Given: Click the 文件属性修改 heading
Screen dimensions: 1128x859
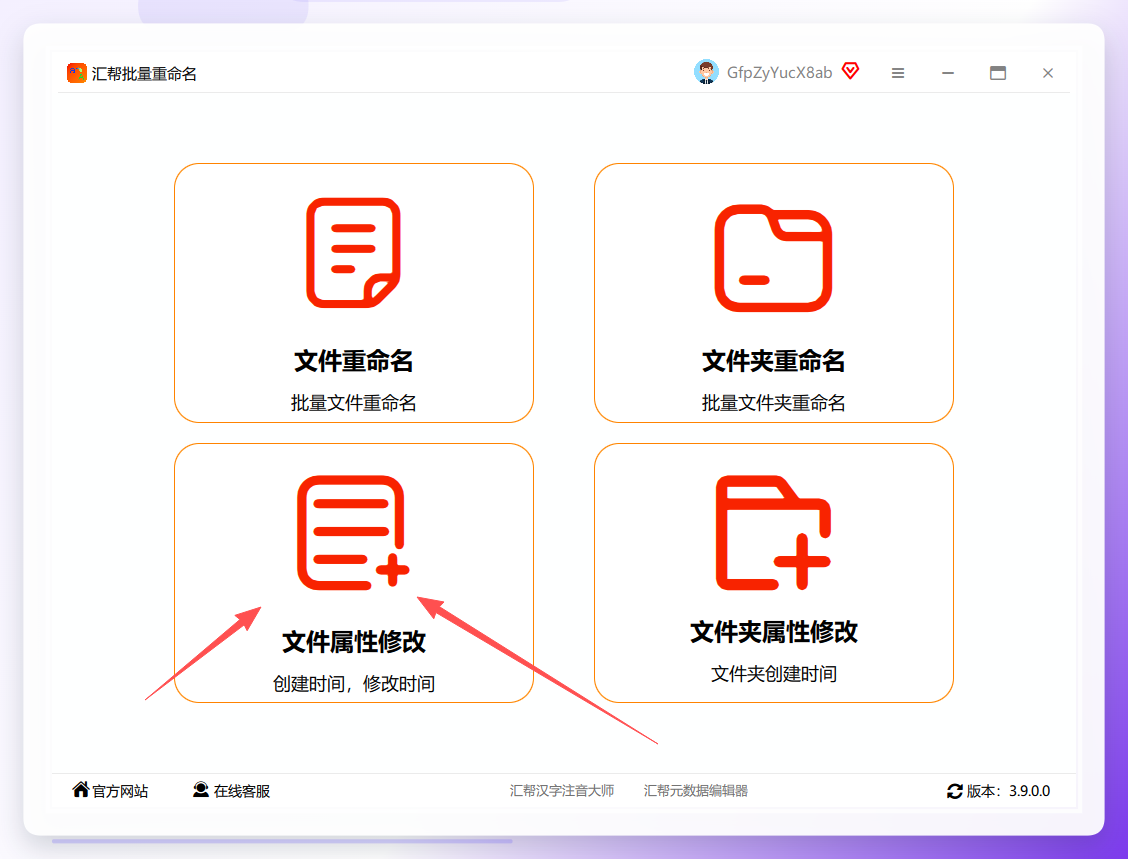Looking at the screenshot, I should point(353,642).
